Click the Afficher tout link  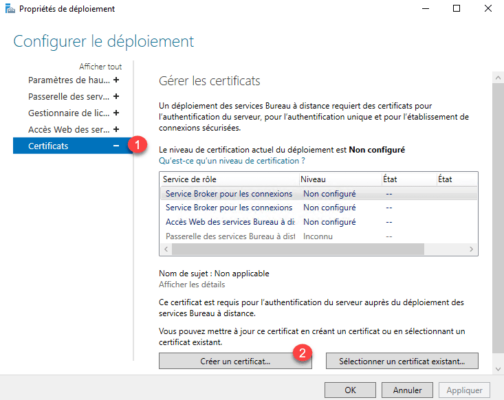pyautogui.click(x=100, y=67)
